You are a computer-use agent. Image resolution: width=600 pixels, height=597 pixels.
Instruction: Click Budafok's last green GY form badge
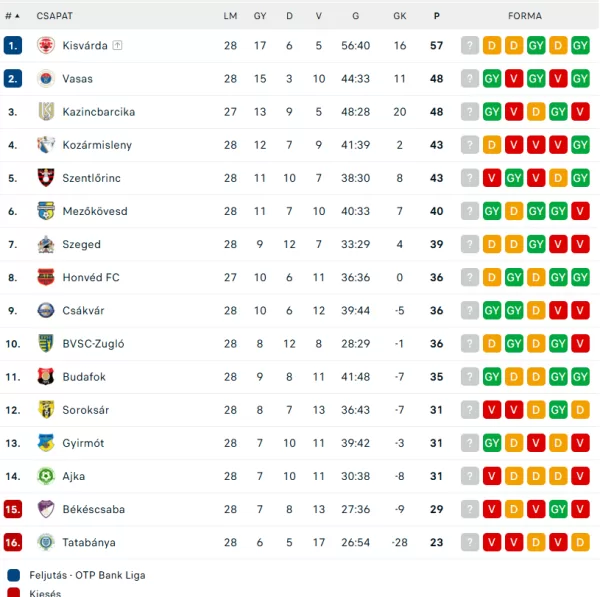(x=580, y=377)
